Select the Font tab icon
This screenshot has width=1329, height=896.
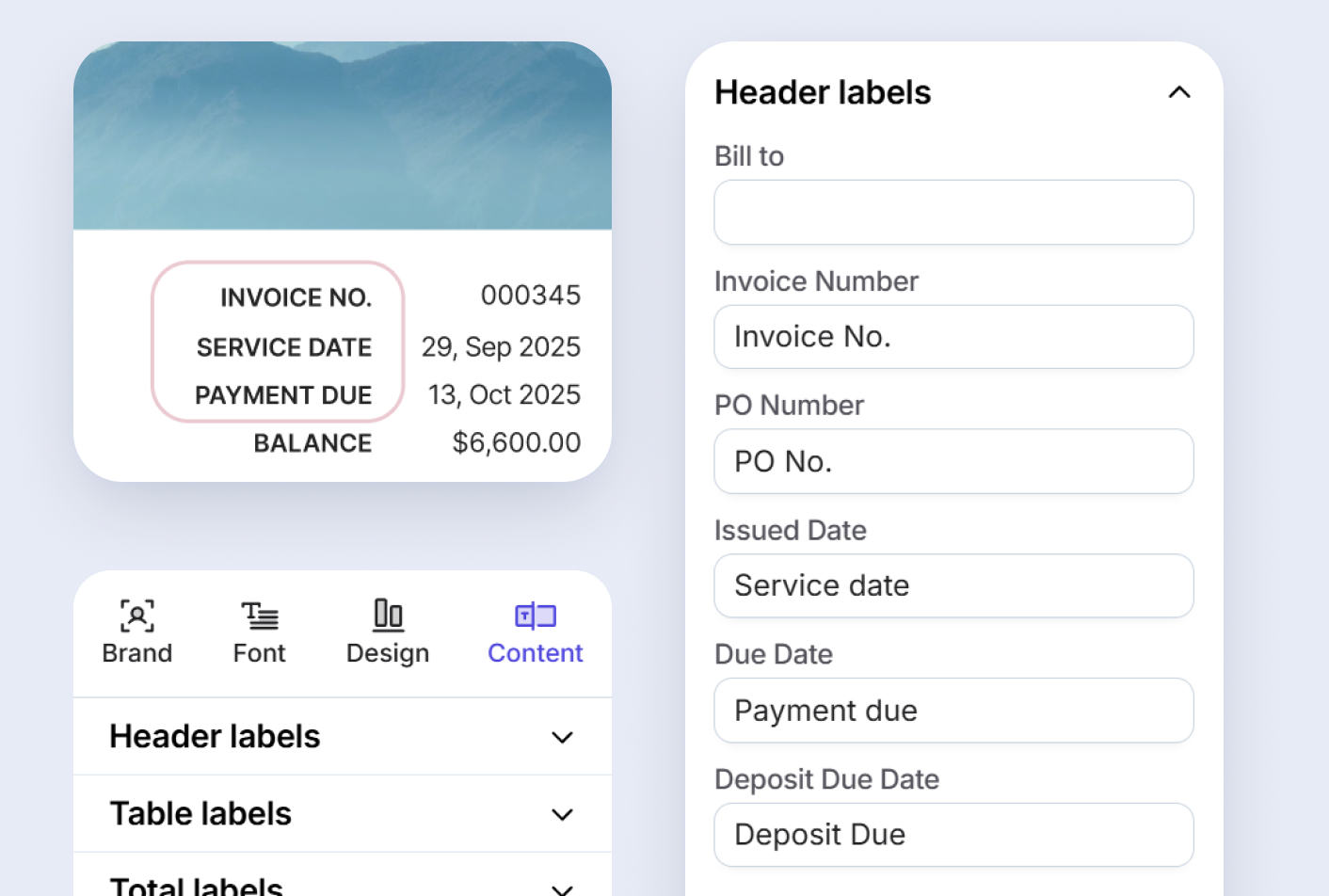point(259,616)
